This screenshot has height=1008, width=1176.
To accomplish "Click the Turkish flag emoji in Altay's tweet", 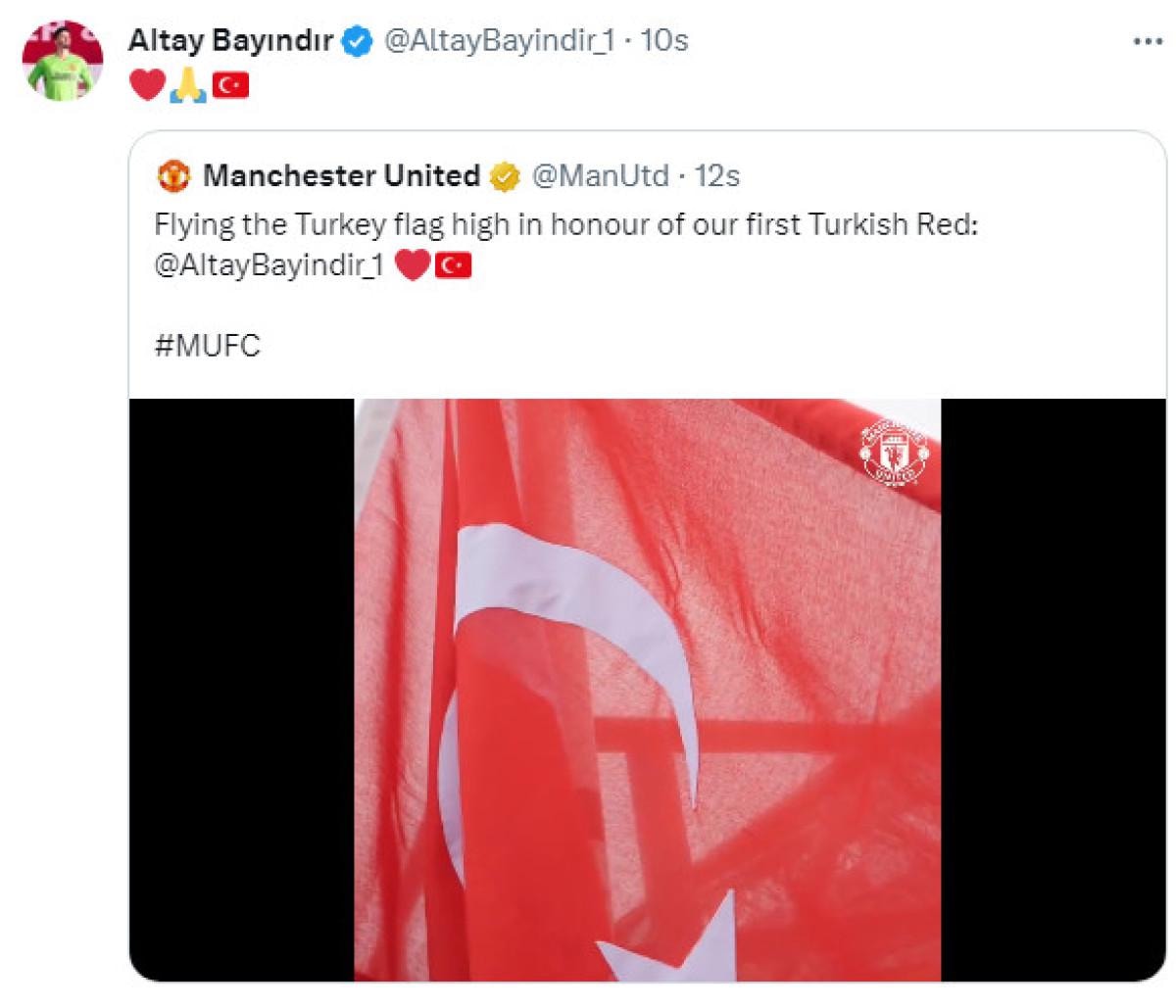I will 230,86.
